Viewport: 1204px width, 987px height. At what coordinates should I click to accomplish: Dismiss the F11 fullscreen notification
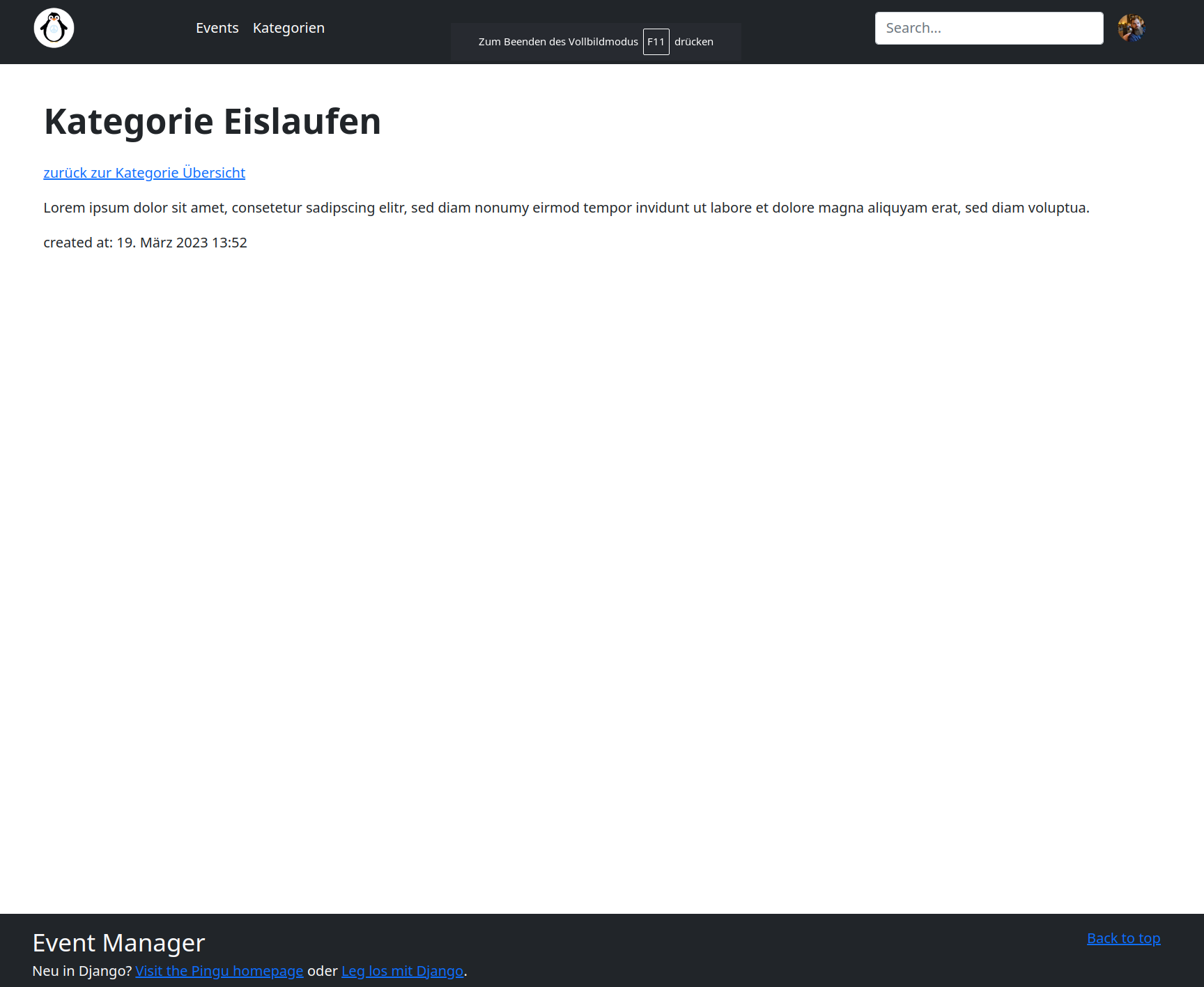point(596,41)
